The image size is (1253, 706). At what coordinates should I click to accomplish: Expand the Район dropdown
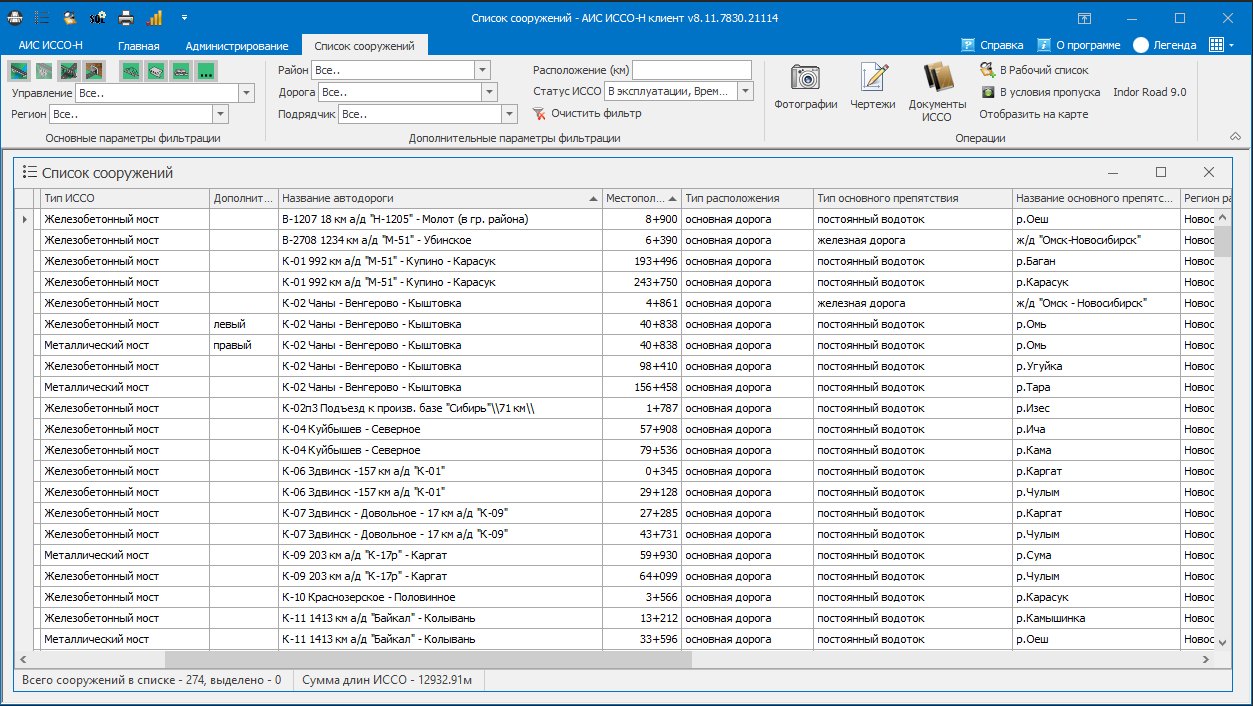point(482,70)
